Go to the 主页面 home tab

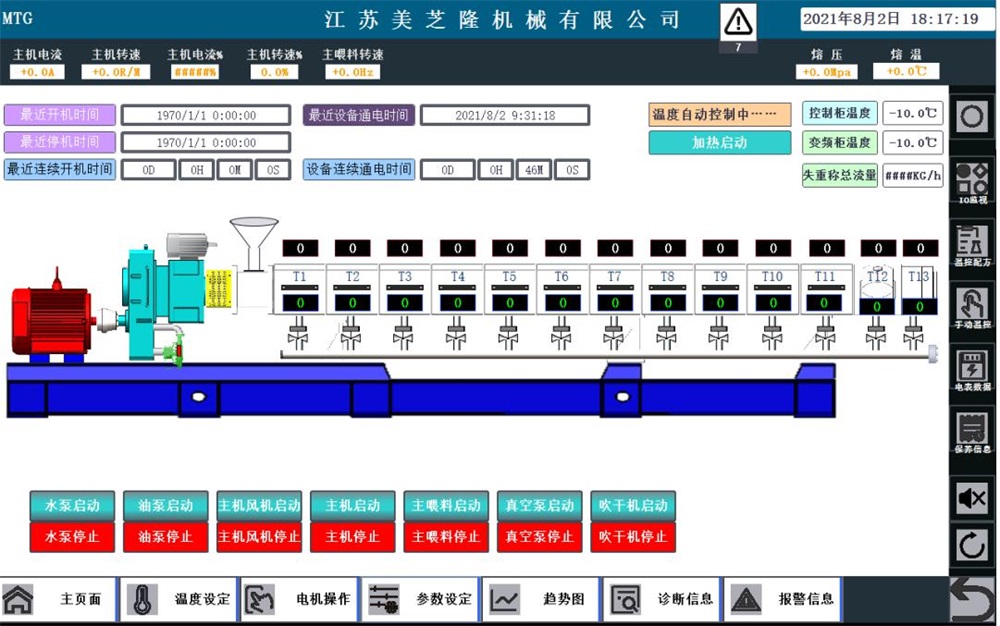tap(59, 599)
